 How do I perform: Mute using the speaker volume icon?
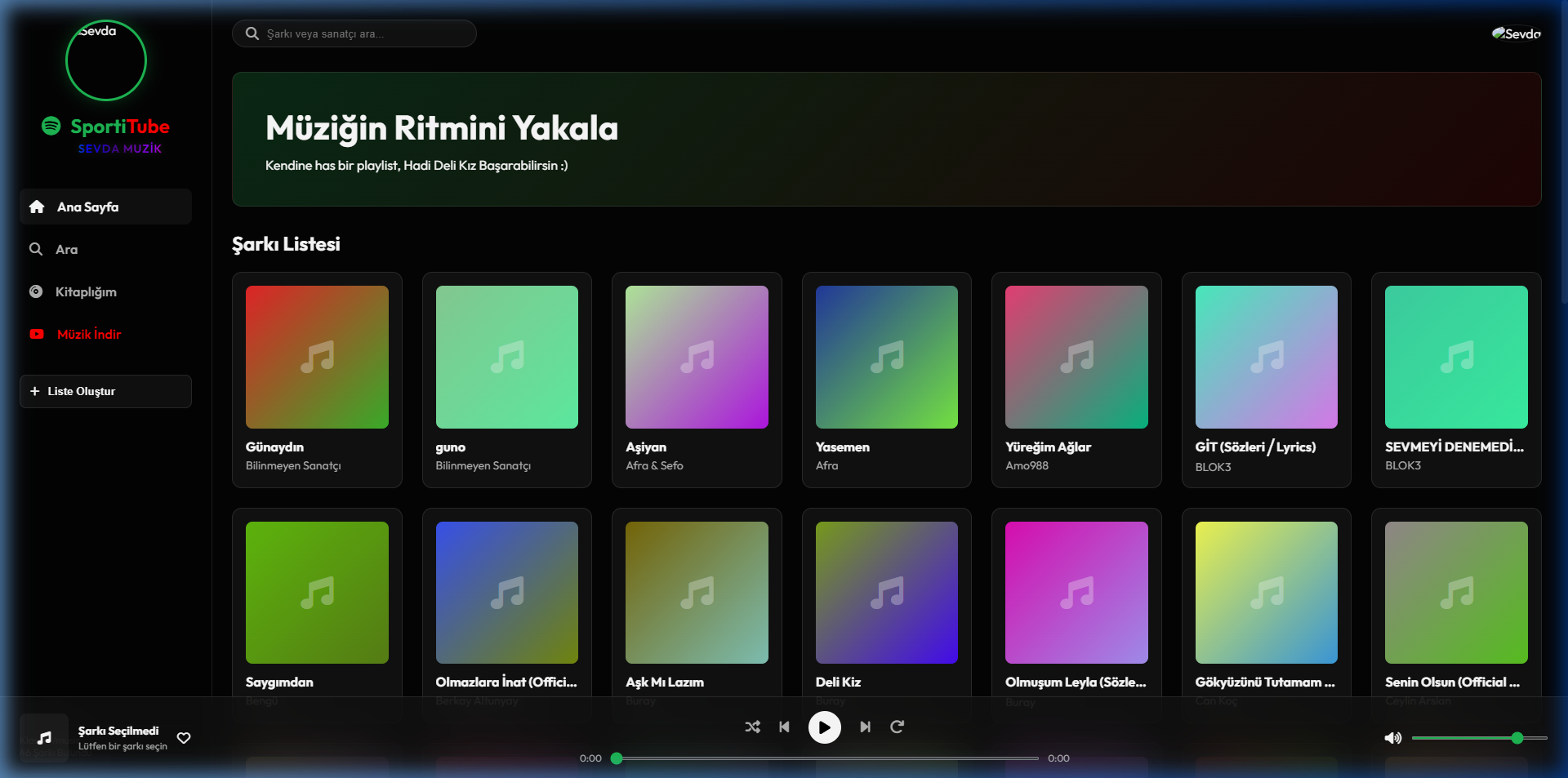point(1392,738)
